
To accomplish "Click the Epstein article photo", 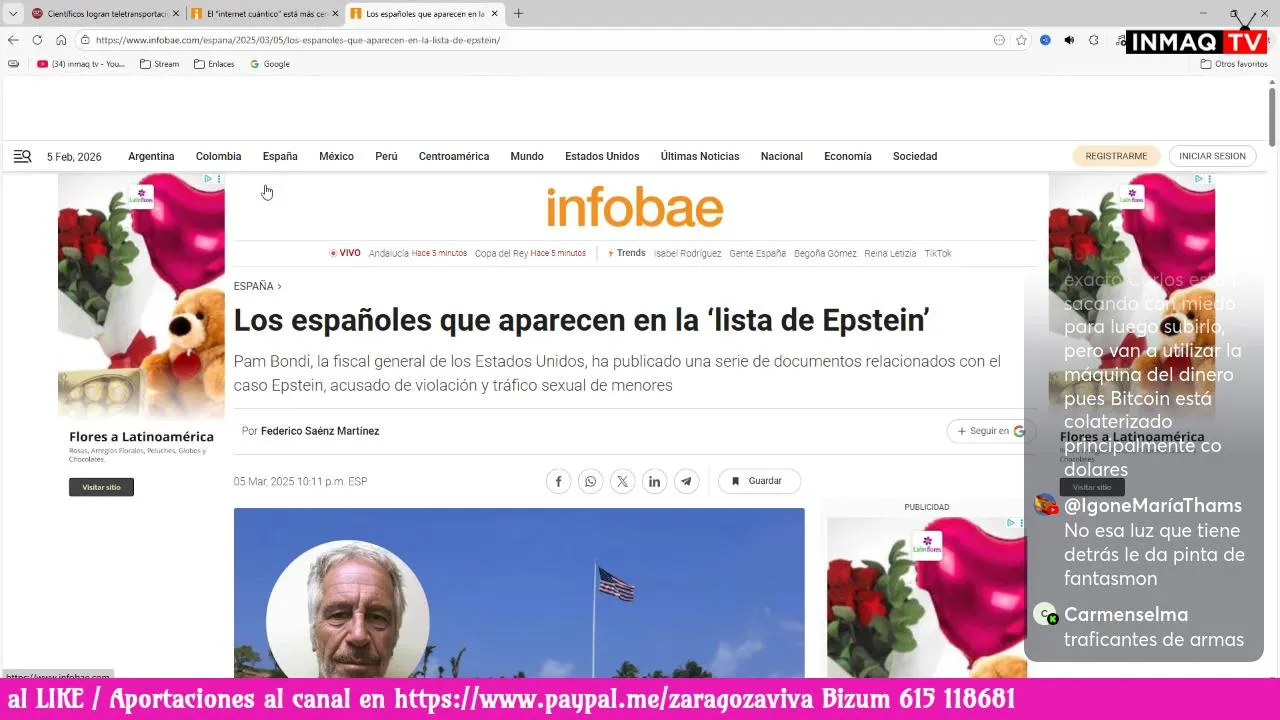I will pos(519,593).
